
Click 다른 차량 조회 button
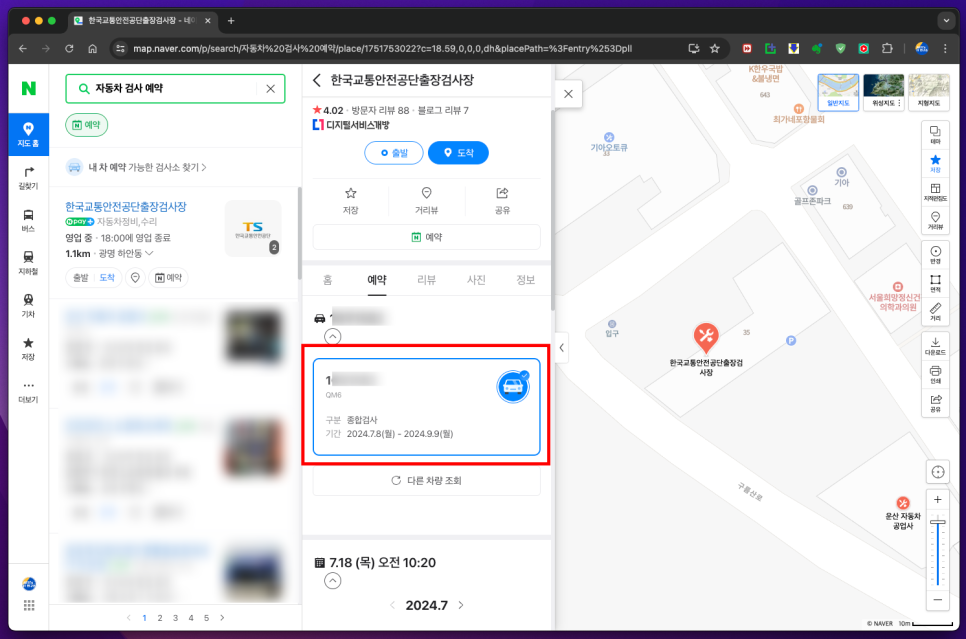tap(426, 481)
